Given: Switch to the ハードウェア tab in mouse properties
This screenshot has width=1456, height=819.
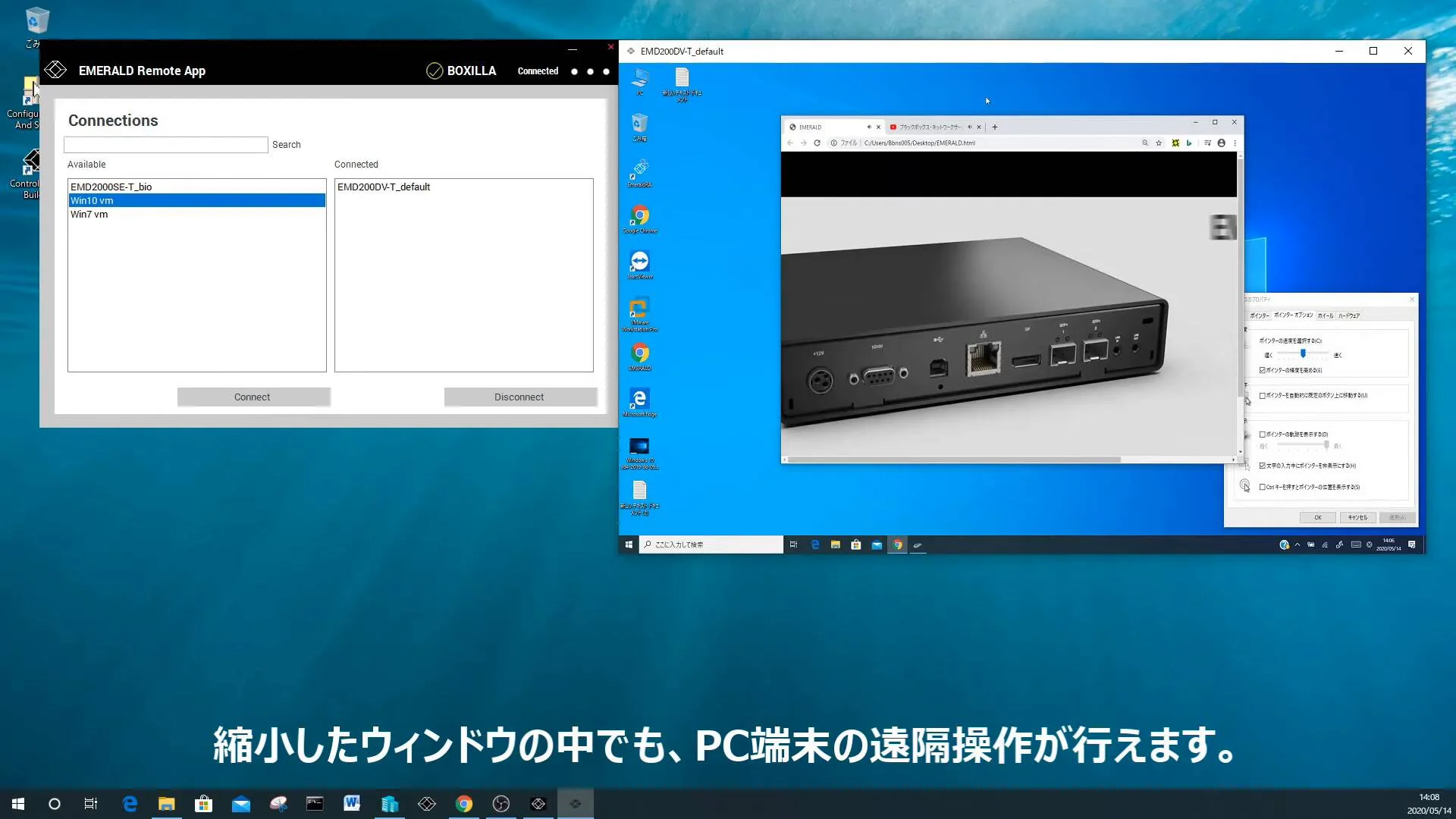Looking at the screenshot, I should pyautogui.click(x=1348, y=315).
